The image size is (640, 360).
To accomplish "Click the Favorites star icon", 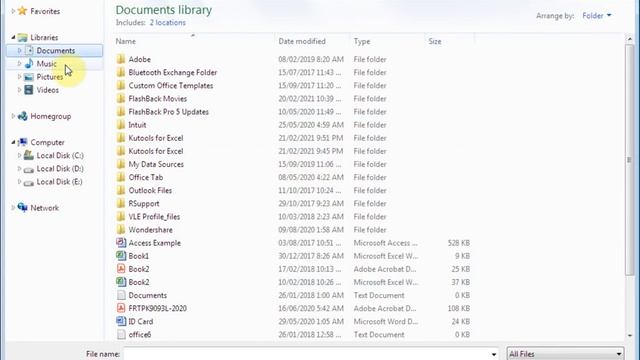I will pos(22,11).
